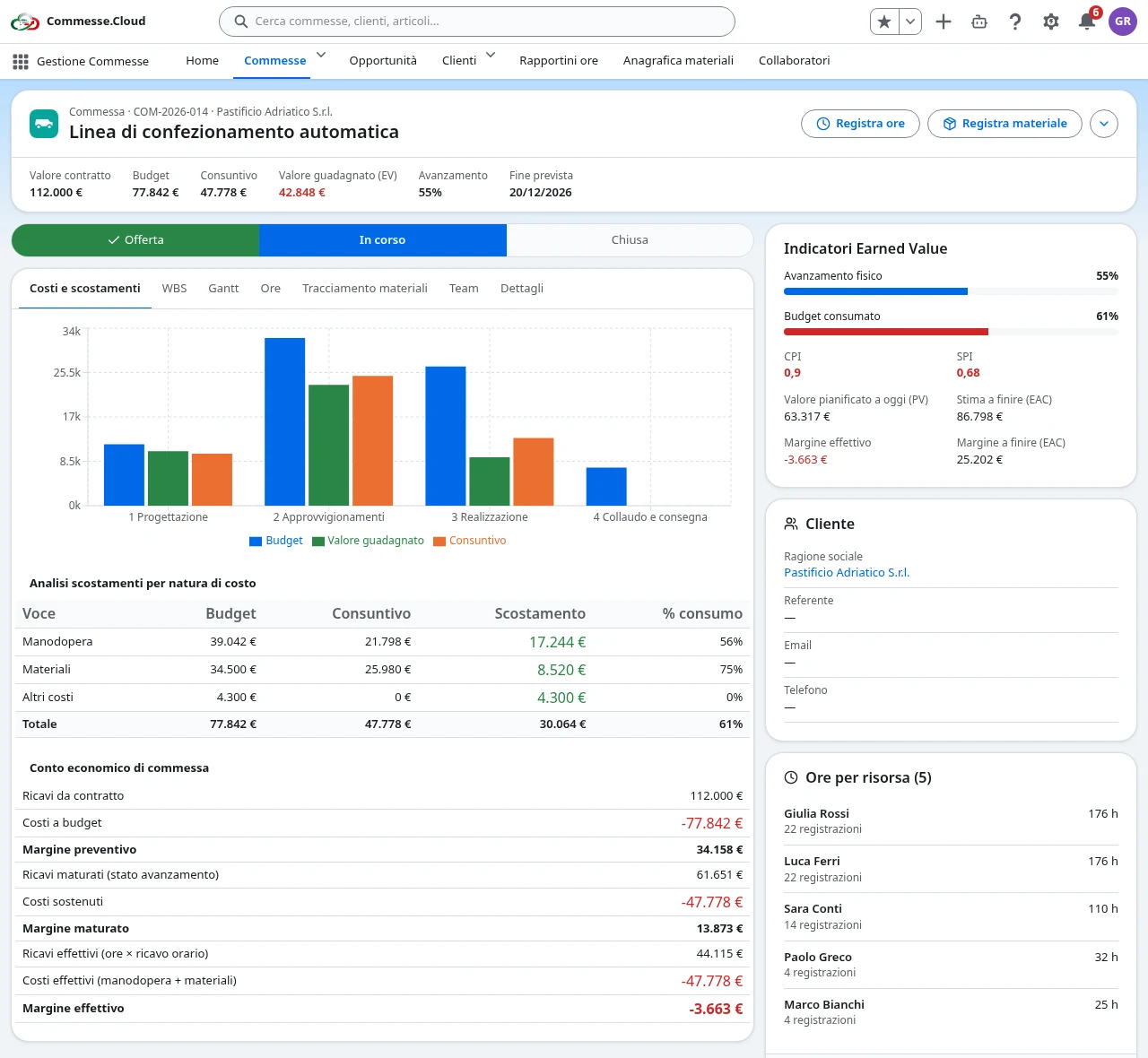Switch to the Team tab
1148x1058 pixels.
(464, 289)
